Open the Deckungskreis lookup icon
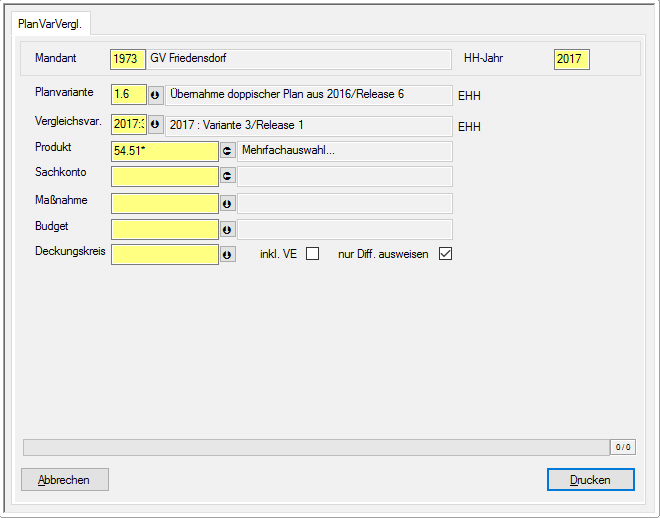Viewport: 660px width, 518px height. click(x=228, y=255)
